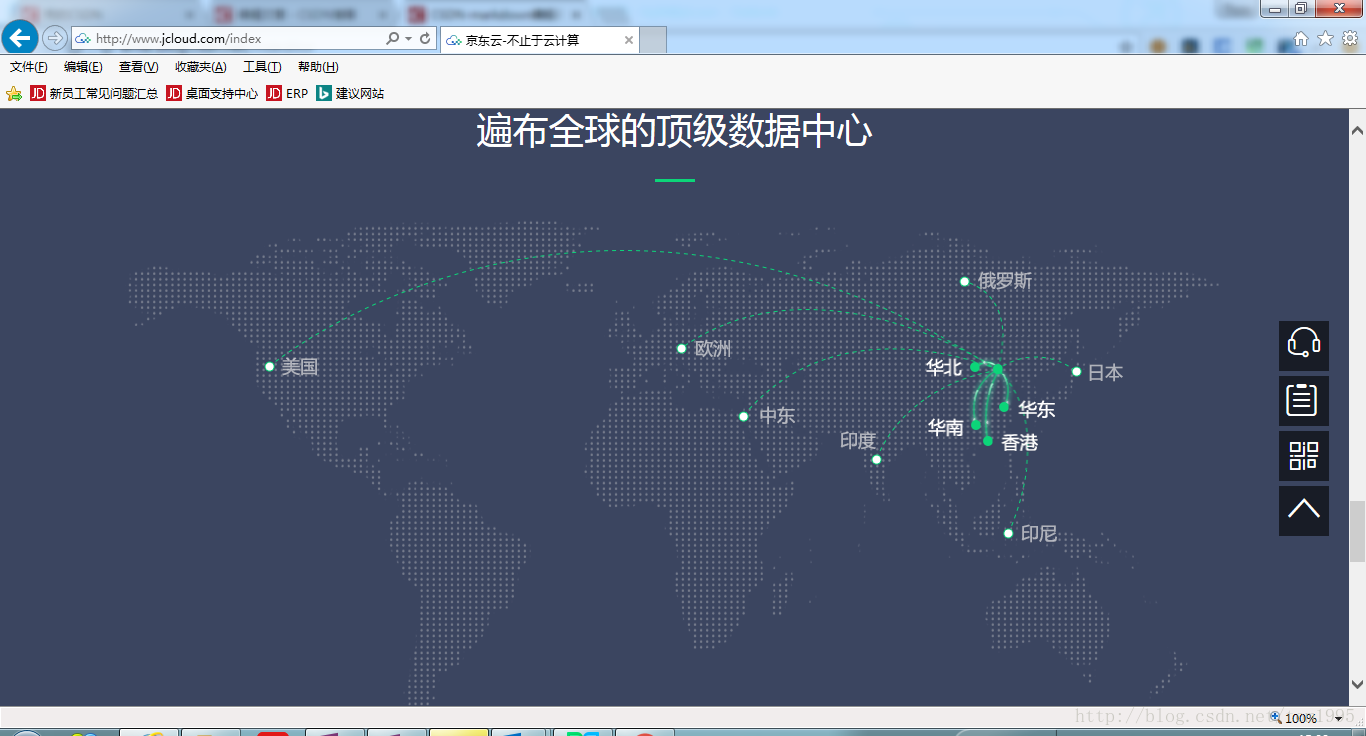The image size is (1366, 736).
Task: Open the 编辑(E) menu
Action: (x=83, y=67)
